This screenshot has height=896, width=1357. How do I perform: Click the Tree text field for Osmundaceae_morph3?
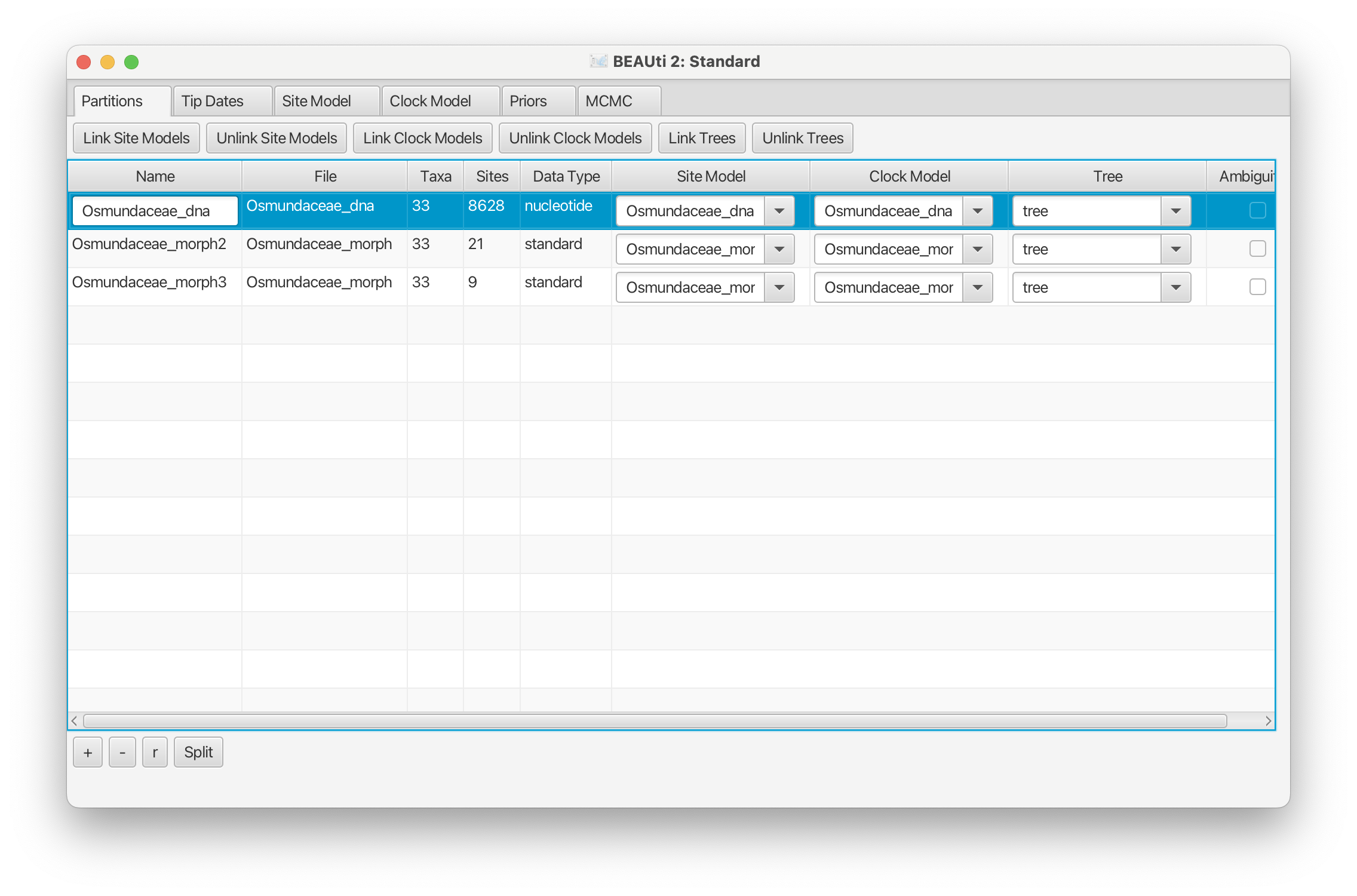tap(1087, 287)
